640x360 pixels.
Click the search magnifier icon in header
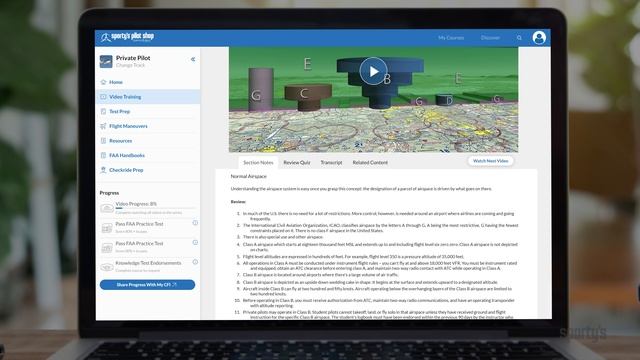(519, 38)
